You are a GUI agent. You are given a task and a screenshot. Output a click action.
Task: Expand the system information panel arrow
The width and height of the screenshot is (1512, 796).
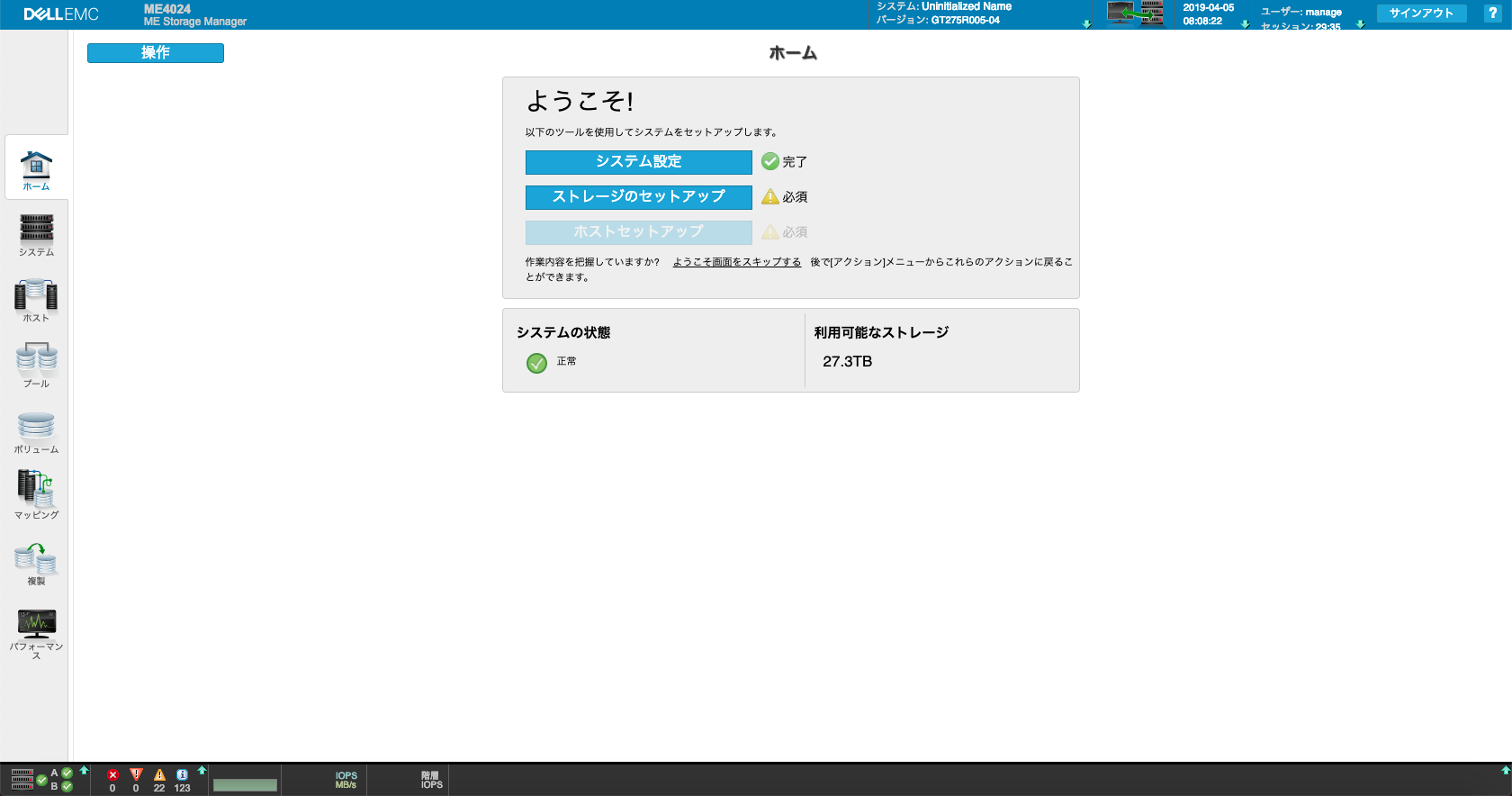(x=1086, y=24)
